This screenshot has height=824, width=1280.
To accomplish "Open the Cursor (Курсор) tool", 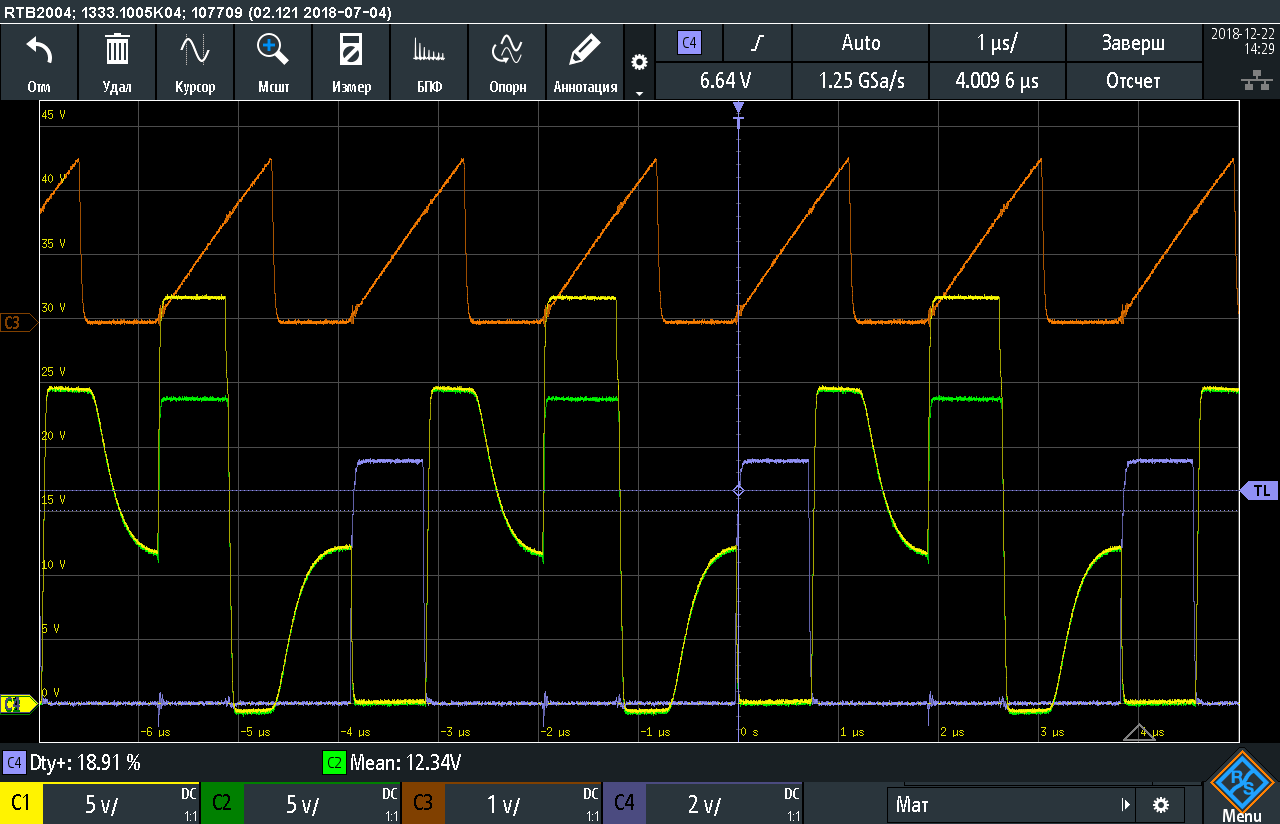I will click(x=195, y=62).
